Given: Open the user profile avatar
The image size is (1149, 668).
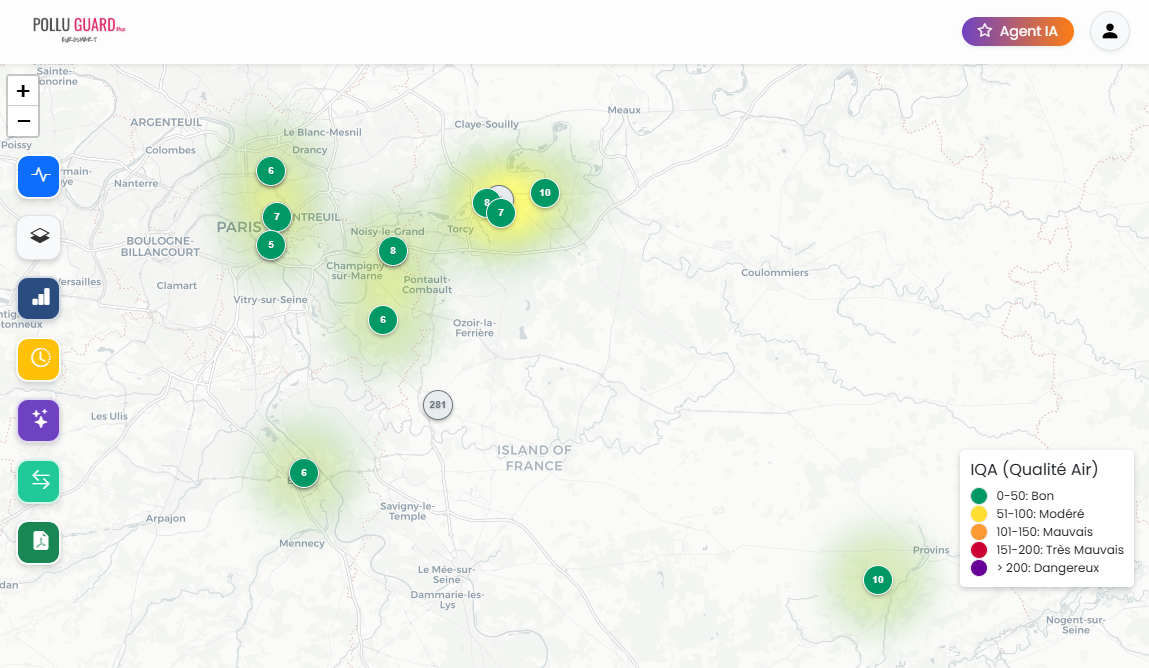Looking at the screenshot, I should pos(1110,31).
